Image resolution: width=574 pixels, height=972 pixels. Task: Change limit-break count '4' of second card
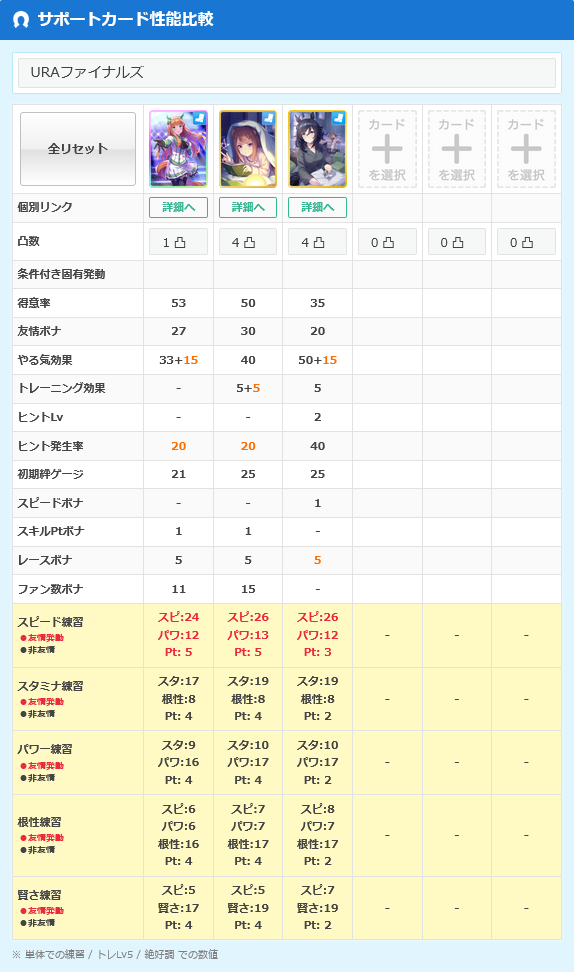[248, 242]
